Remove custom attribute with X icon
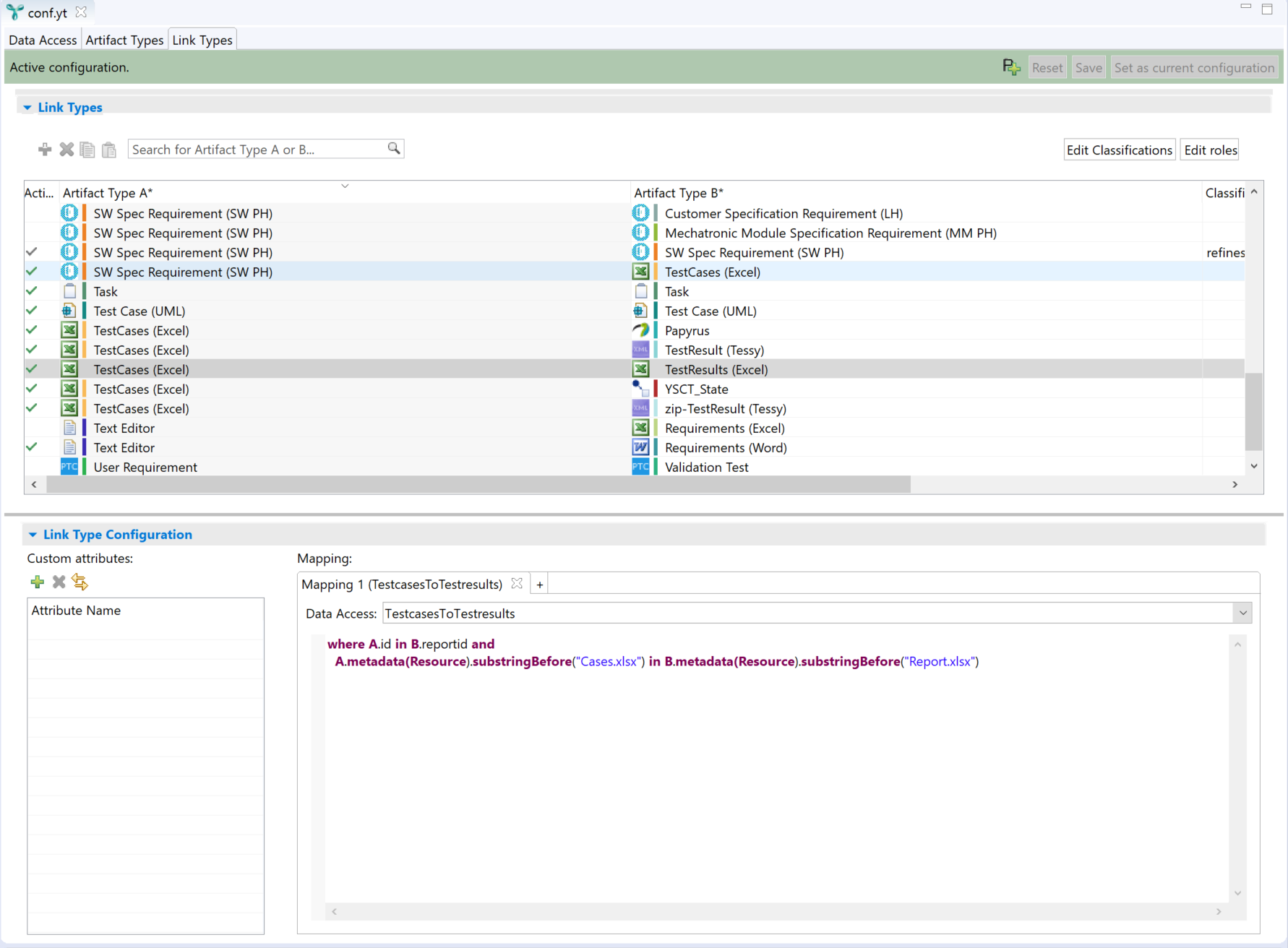 [59, 582]
